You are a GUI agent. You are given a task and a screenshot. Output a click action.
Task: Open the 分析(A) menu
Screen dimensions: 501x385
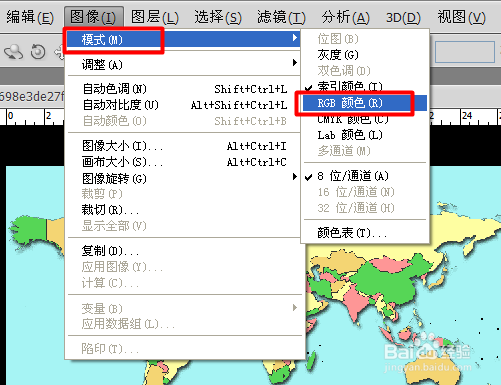pos(346,17)
